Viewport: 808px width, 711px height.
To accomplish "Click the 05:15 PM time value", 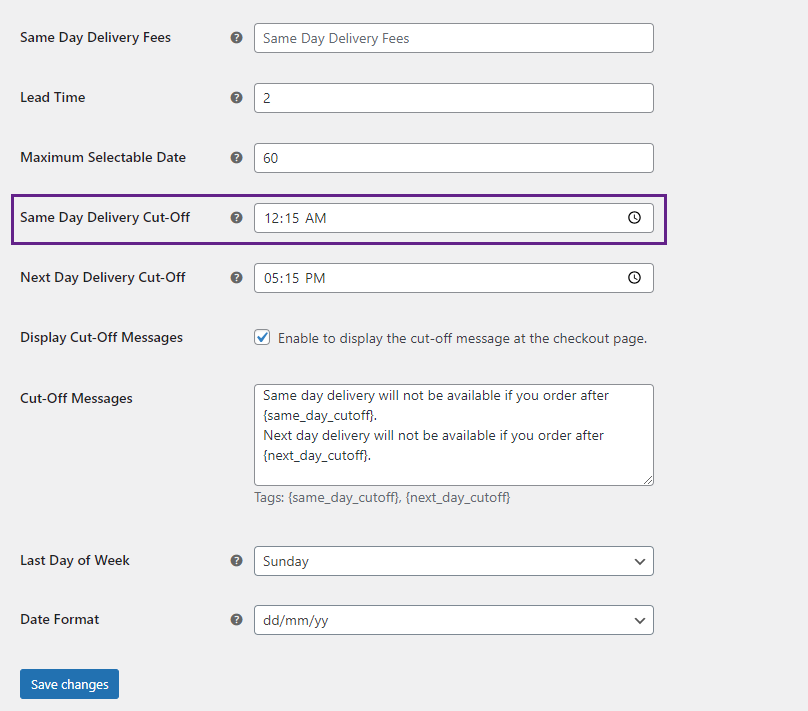I will click(295, 278).
